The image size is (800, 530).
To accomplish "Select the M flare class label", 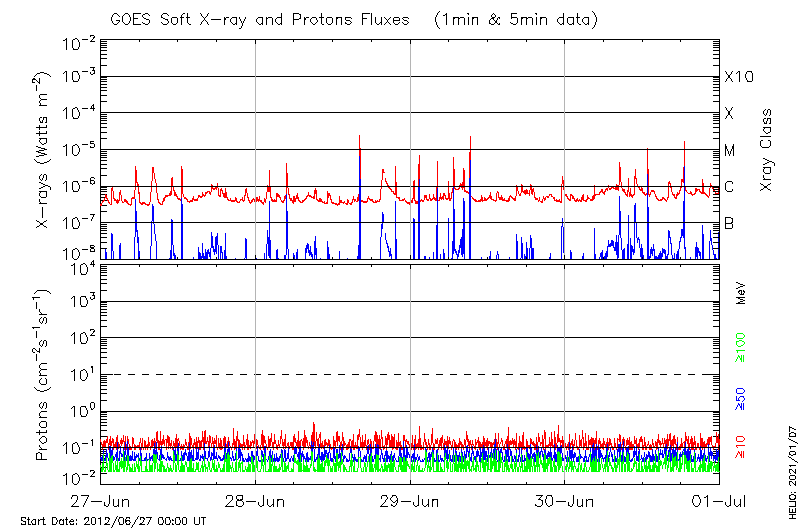I will pos(730,150).
